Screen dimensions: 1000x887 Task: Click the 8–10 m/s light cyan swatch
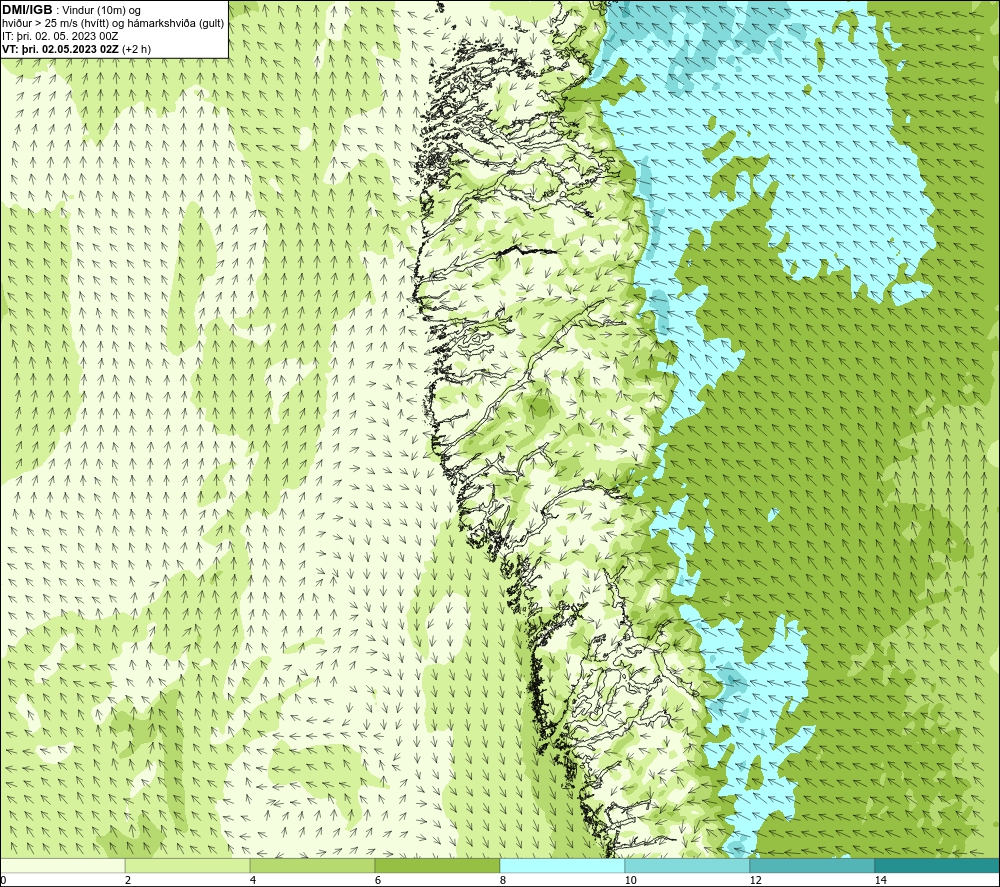562,865
